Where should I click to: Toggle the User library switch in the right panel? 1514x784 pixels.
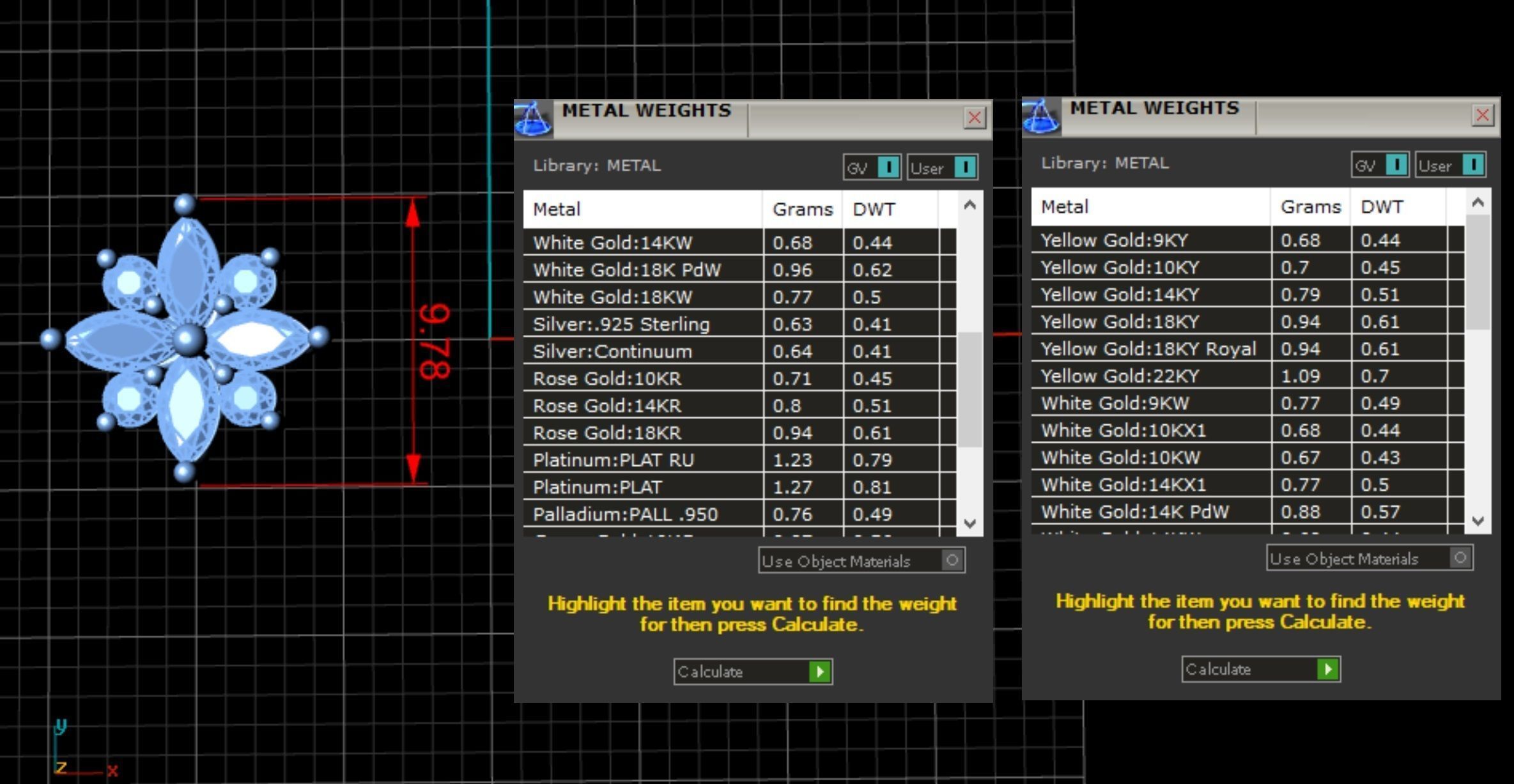(x=1472, y=165)
